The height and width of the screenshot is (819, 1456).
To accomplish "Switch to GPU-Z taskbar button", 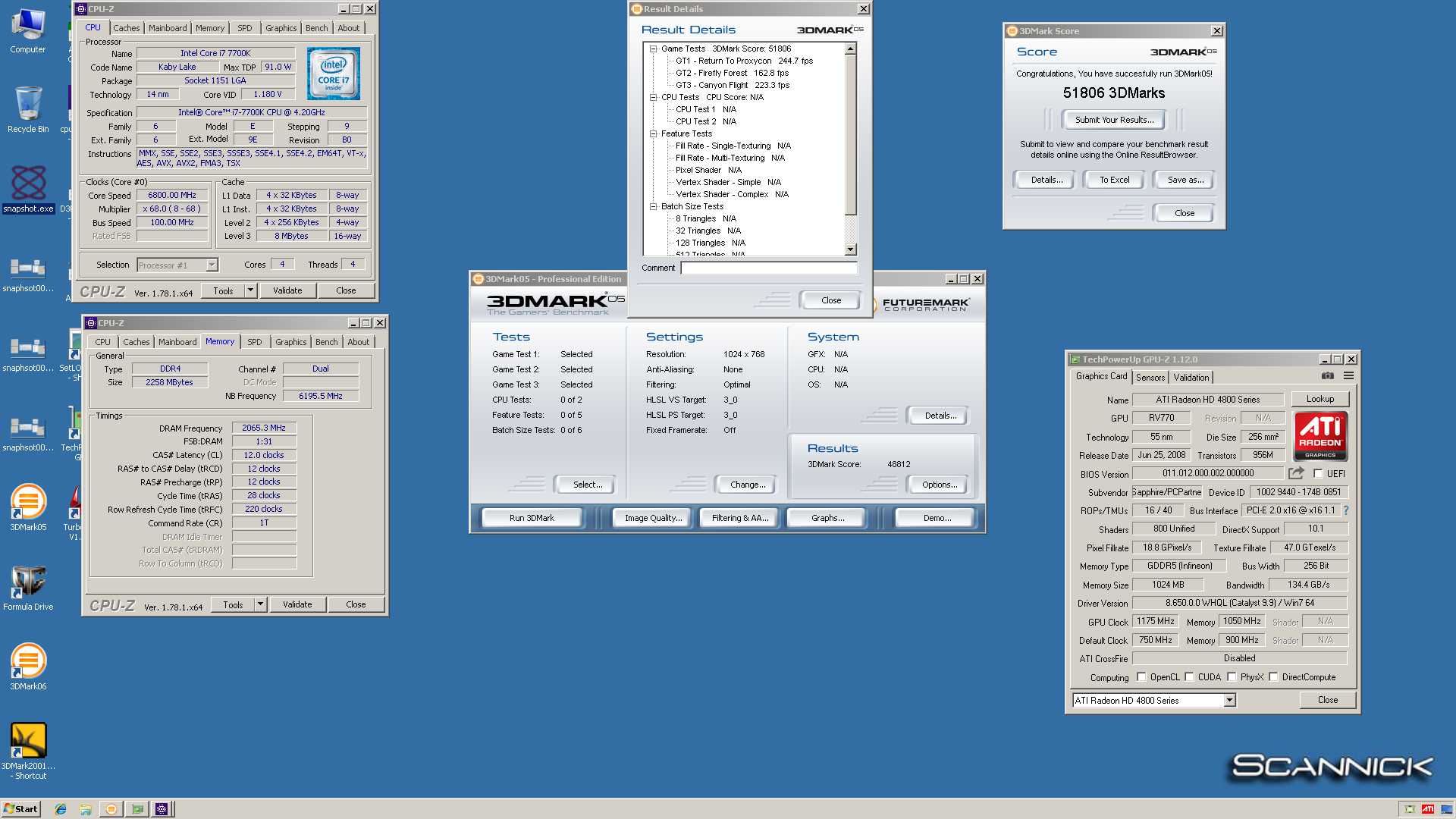I will pos(136,809).
